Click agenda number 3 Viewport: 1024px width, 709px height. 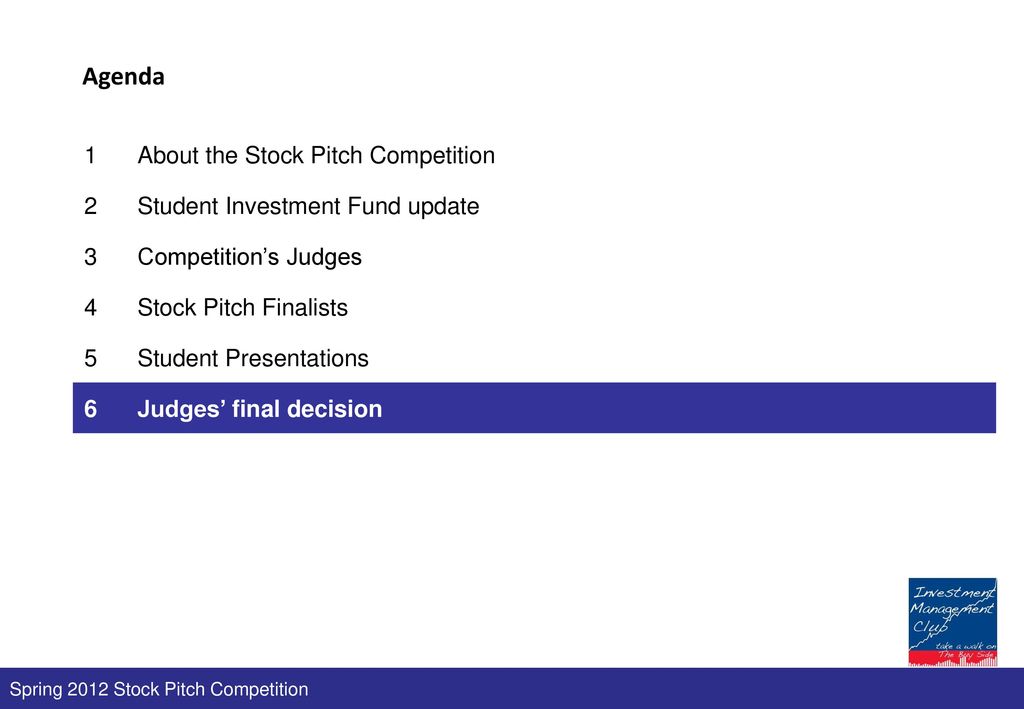tap(90, 257)
